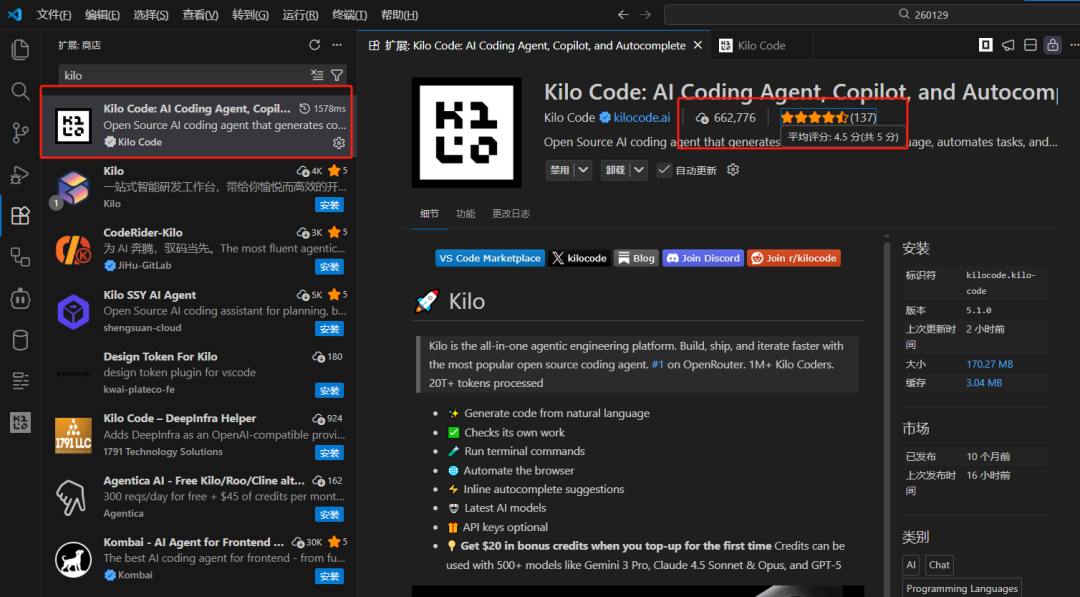Open the View (查看) menu
Image resolution: width=1080 pixels, height=597 pixels.
[x=200, y=14]
